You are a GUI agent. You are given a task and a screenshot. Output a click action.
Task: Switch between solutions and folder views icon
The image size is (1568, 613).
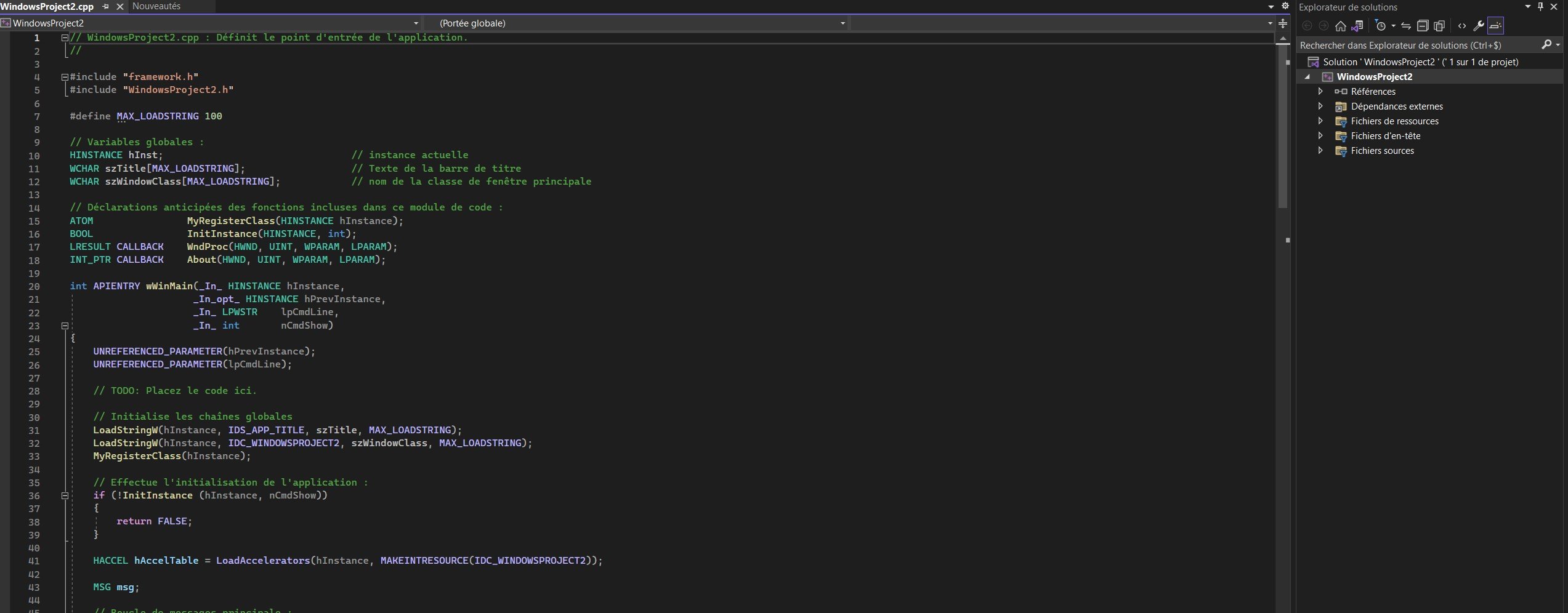tap(1357, 26)
